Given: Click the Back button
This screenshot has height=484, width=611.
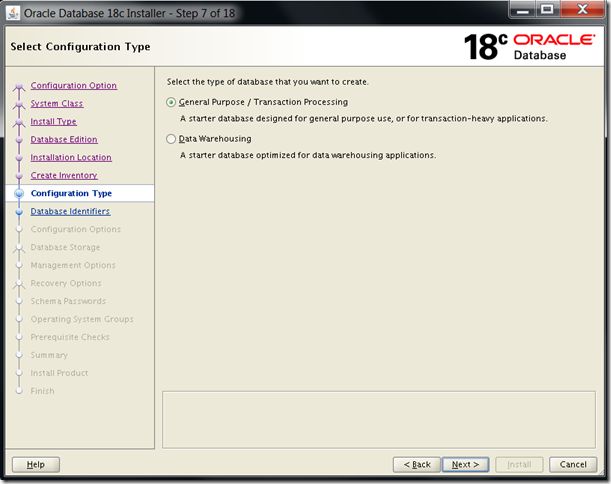Looking at the screenshot, I should tap(417, 464).
